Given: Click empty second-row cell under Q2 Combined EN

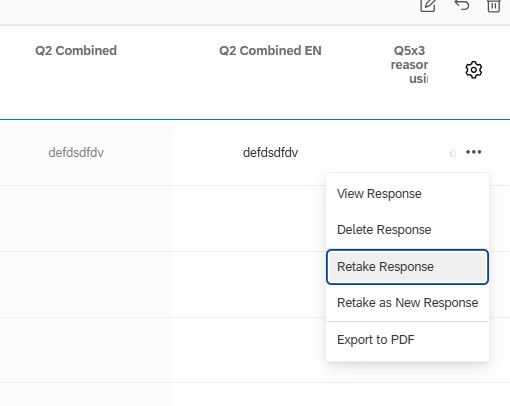Looking at the screenshot, I should pyautogui.click(x=249, y=218).
